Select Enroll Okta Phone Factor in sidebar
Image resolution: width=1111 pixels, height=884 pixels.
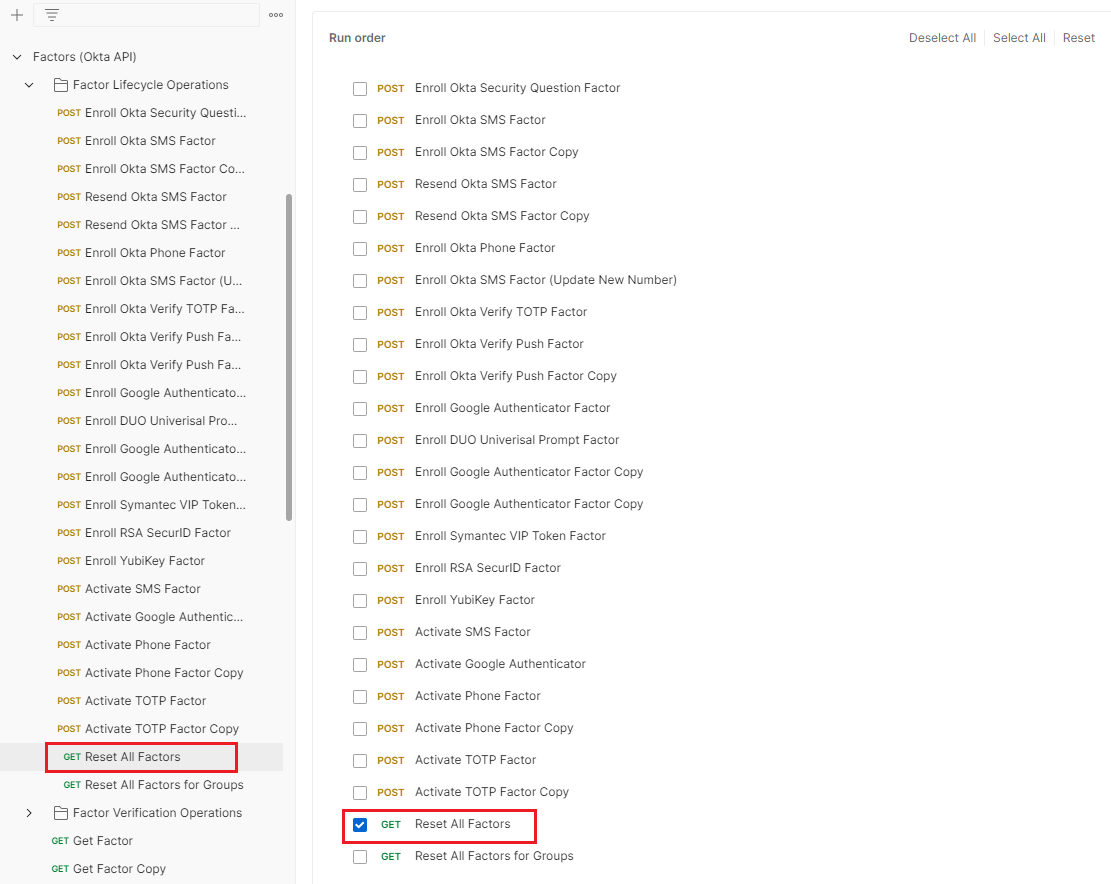point(155,253)
